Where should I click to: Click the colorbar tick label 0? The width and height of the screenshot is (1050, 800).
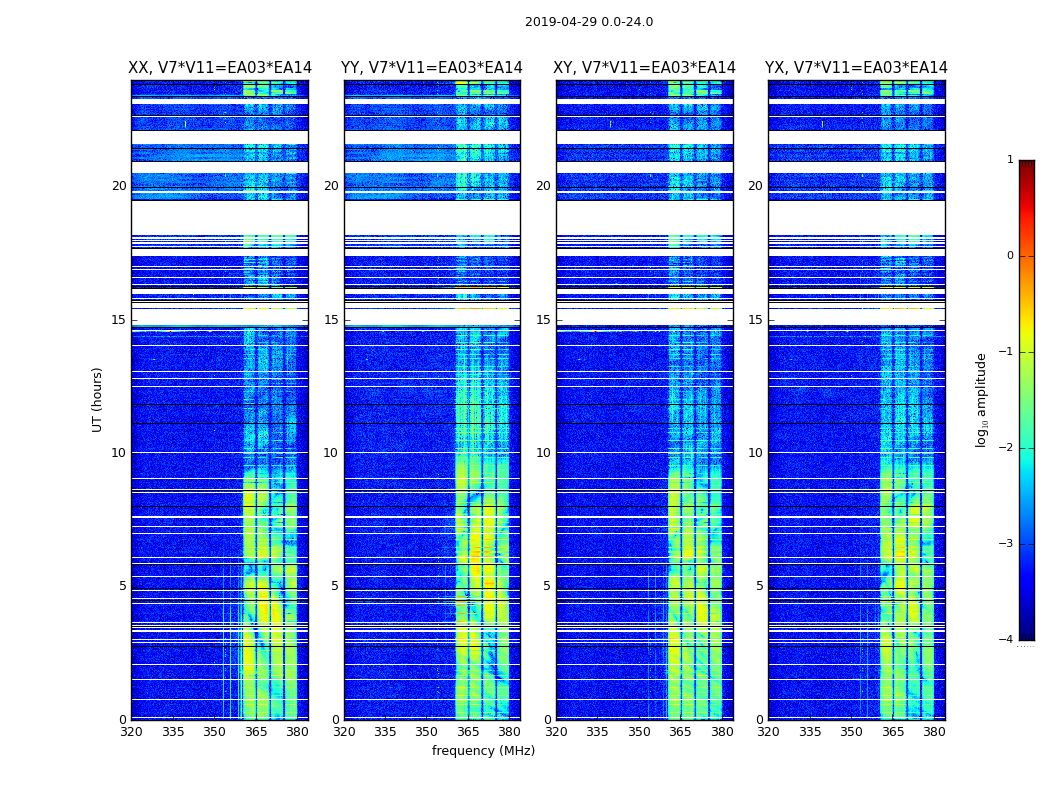pyautogui.click(x=1010, y=256)
